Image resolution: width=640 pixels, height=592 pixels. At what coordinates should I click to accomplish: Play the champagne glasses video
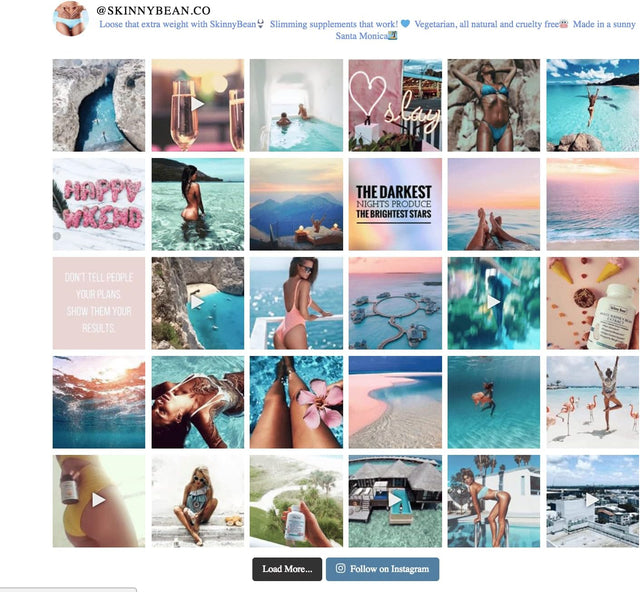(x=198, y=105)
